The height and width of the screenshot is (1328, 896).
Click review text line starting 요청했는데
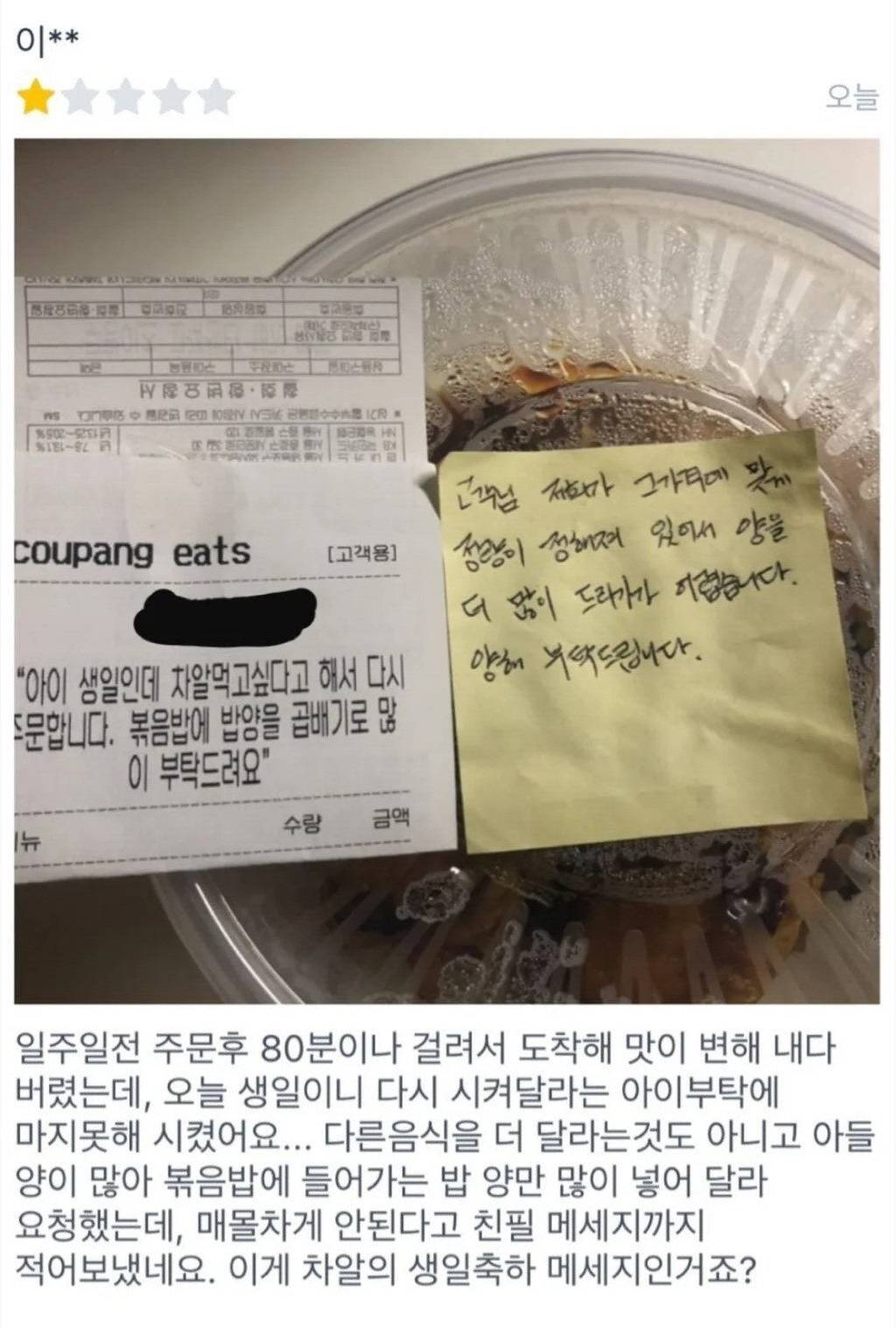(360, 1227)
